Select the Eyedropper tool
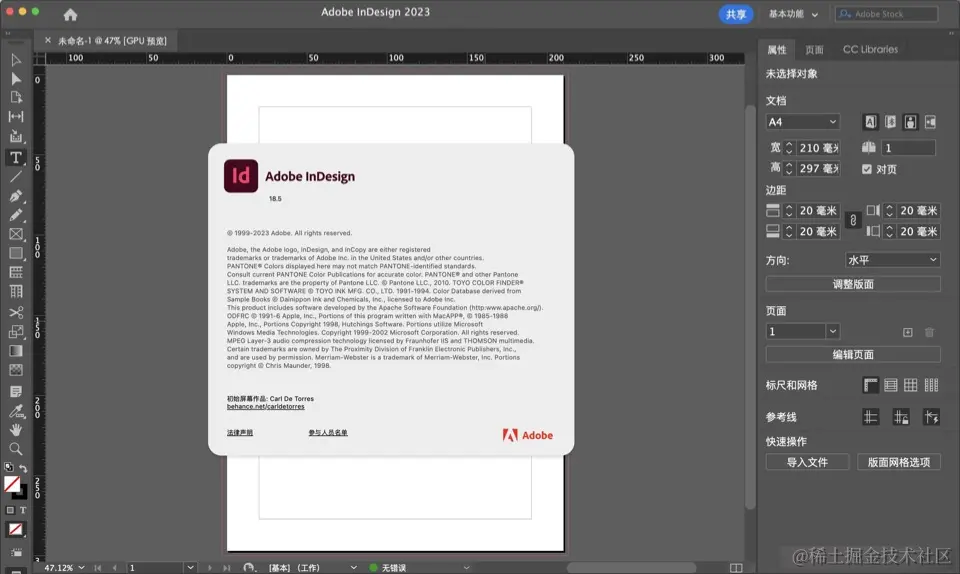The image size is (960, 574). point(16,411)
